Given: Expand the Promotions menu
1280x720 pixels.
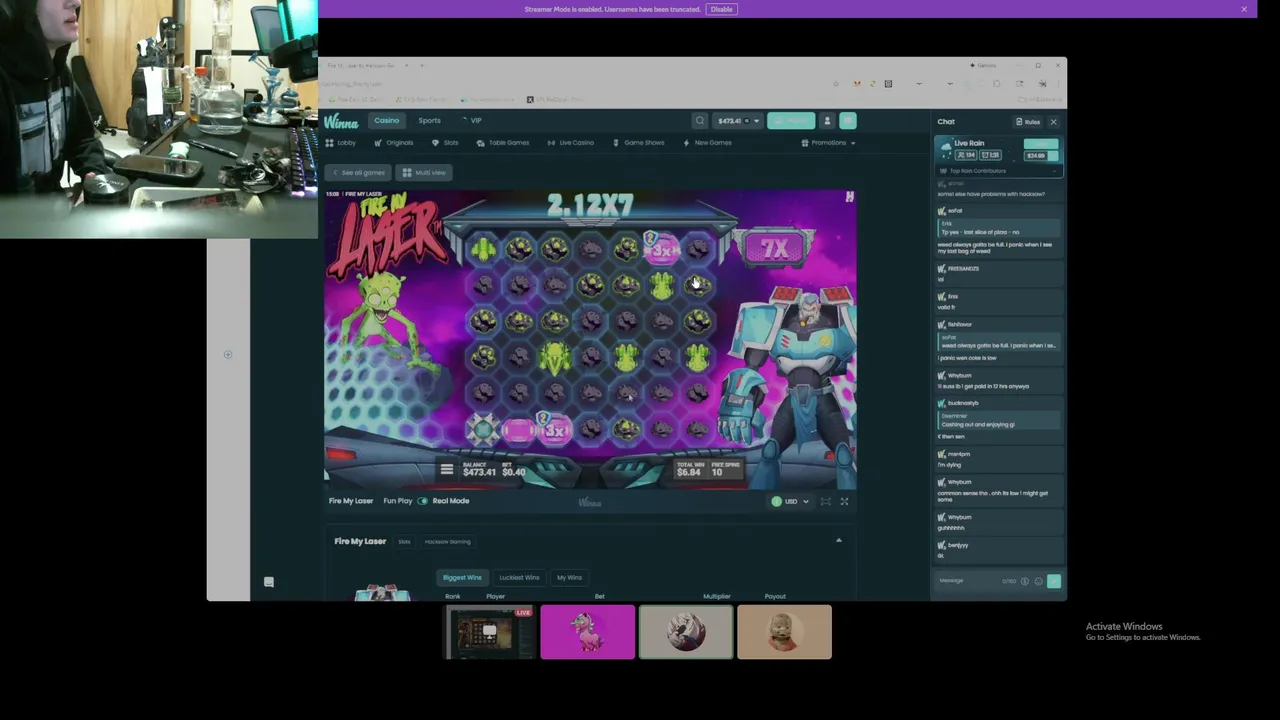Looking at the screenshot, I should click(829, 143).
